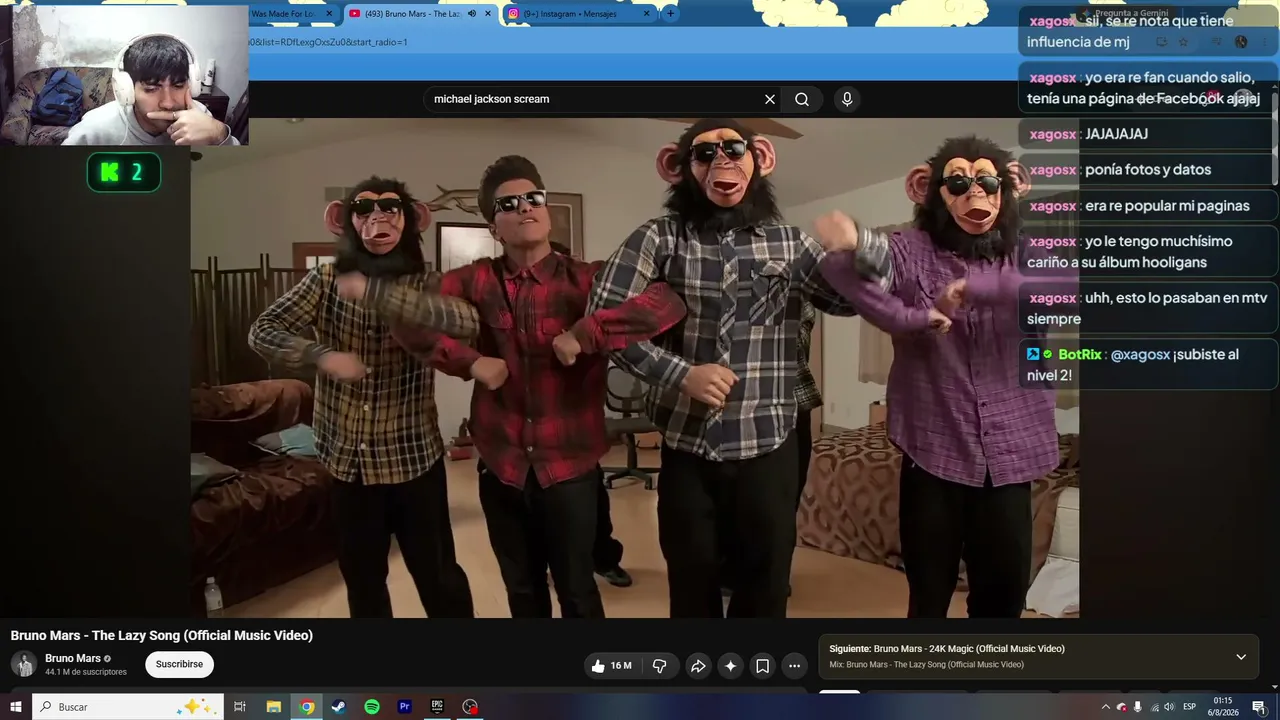The image size is (1280, 720).
Task: Show hidden system tray icons
Action: click(x=1105, y=707)
